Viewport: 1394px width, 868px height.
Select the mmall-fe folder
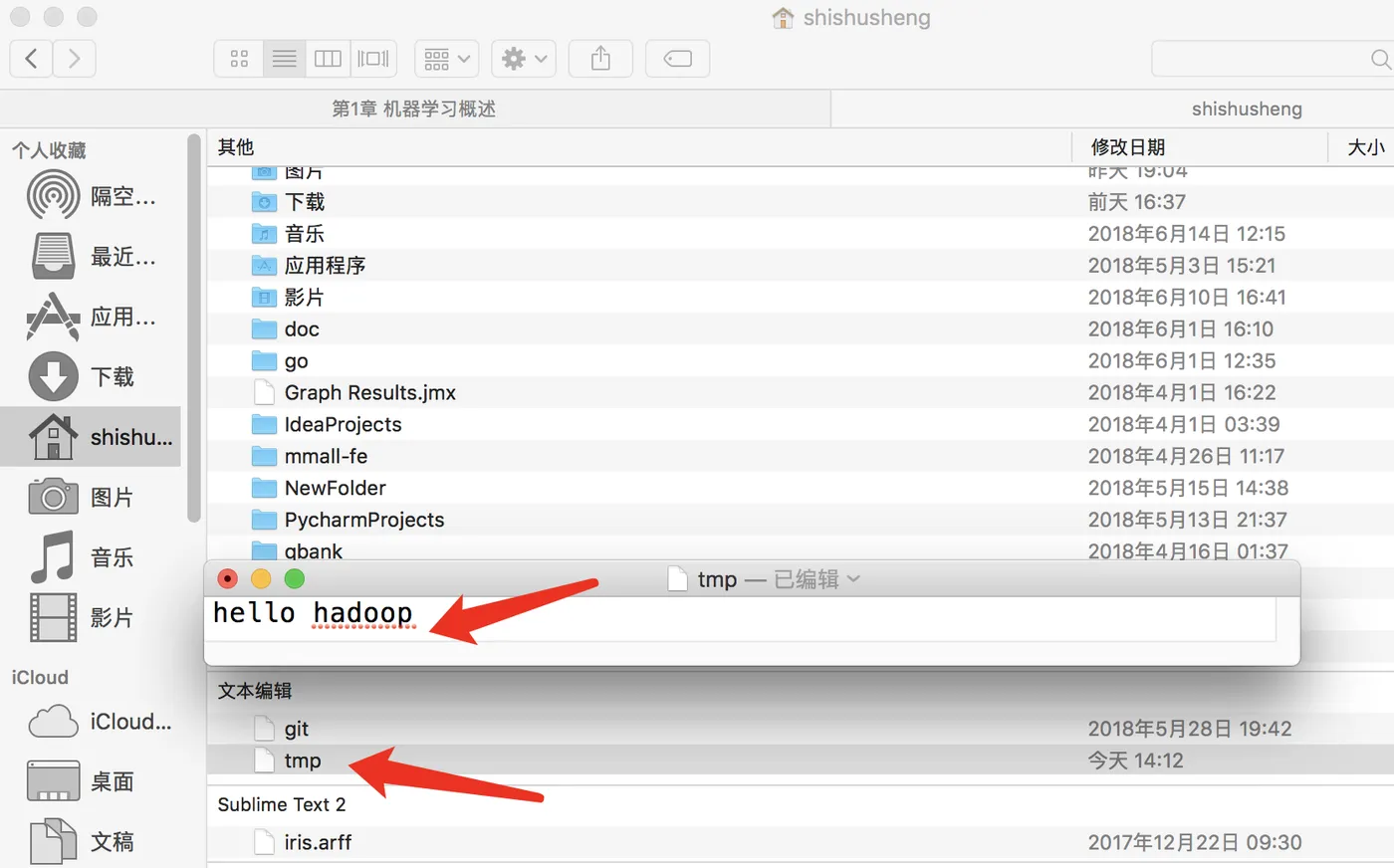[801, 457]
